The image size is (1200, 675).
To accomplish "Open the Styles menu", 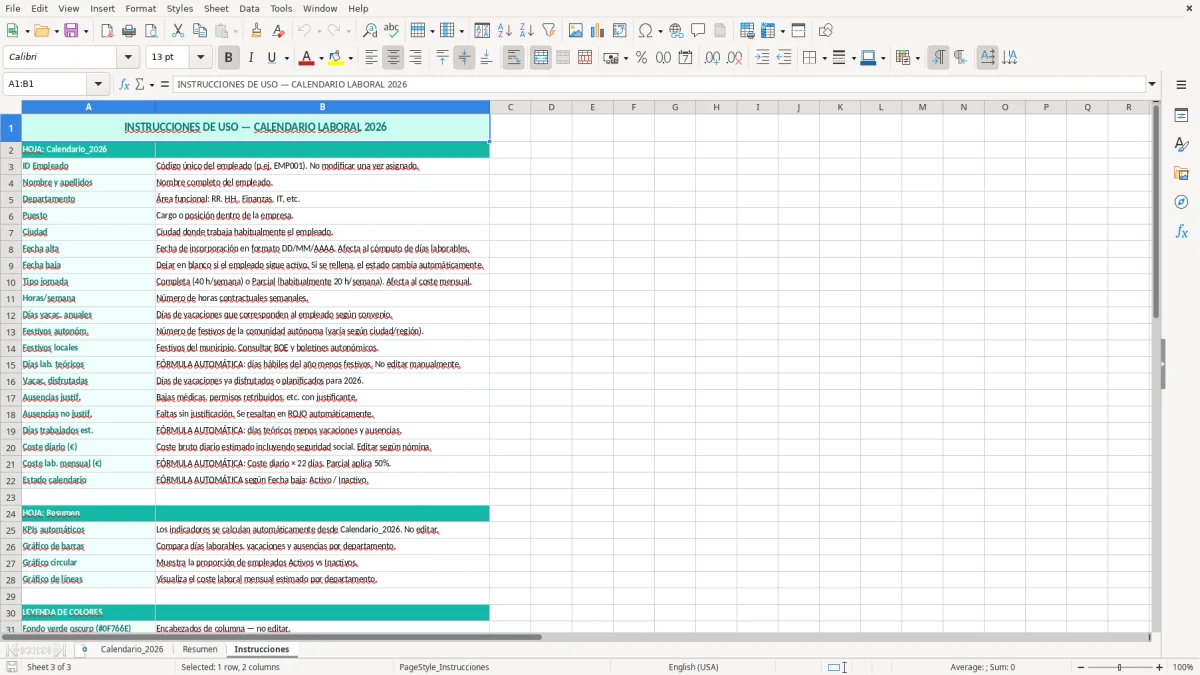I will (180, 8).
